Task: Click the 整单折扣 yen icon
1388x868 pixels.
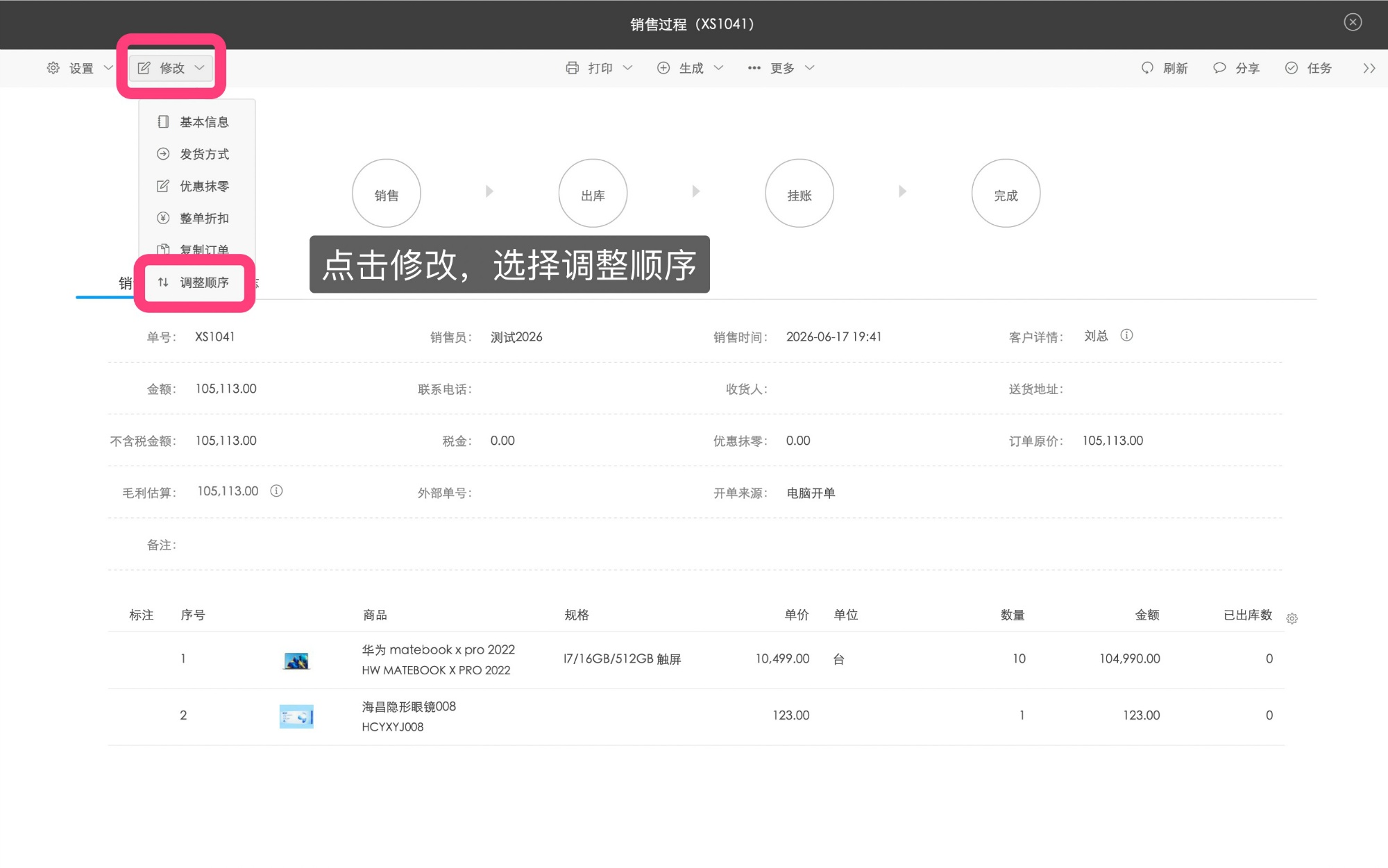Action: (x=163, y=218)
